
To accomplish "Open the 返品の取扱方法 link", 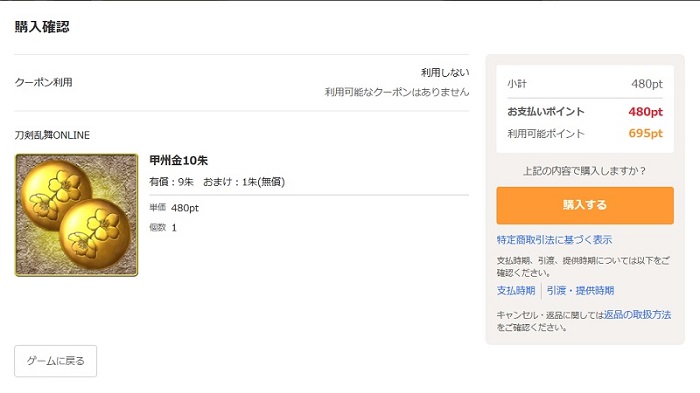I will (x=637, y=315).
